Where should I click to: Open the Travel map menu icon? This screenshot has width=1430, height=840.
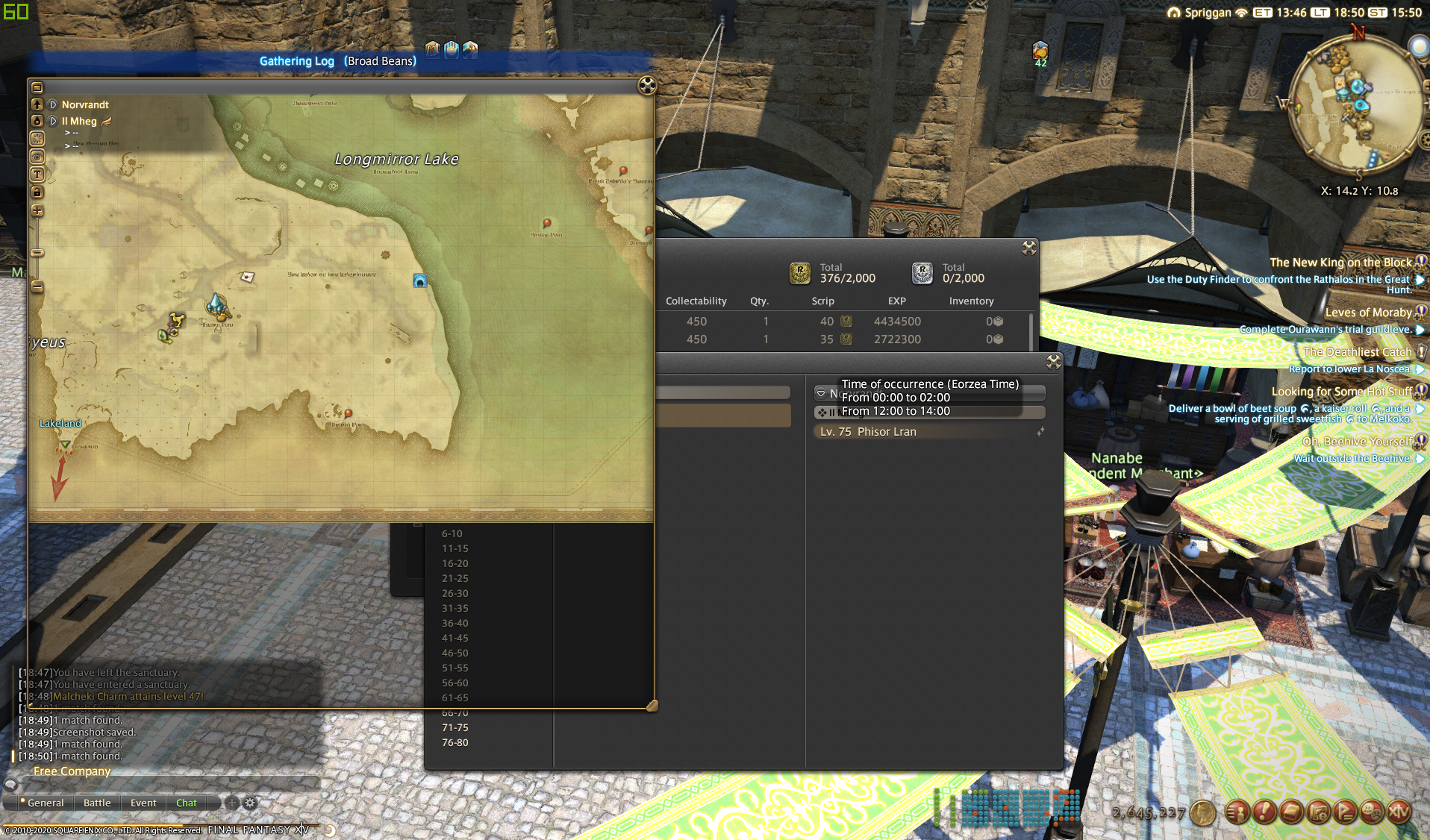(1318, 812)
